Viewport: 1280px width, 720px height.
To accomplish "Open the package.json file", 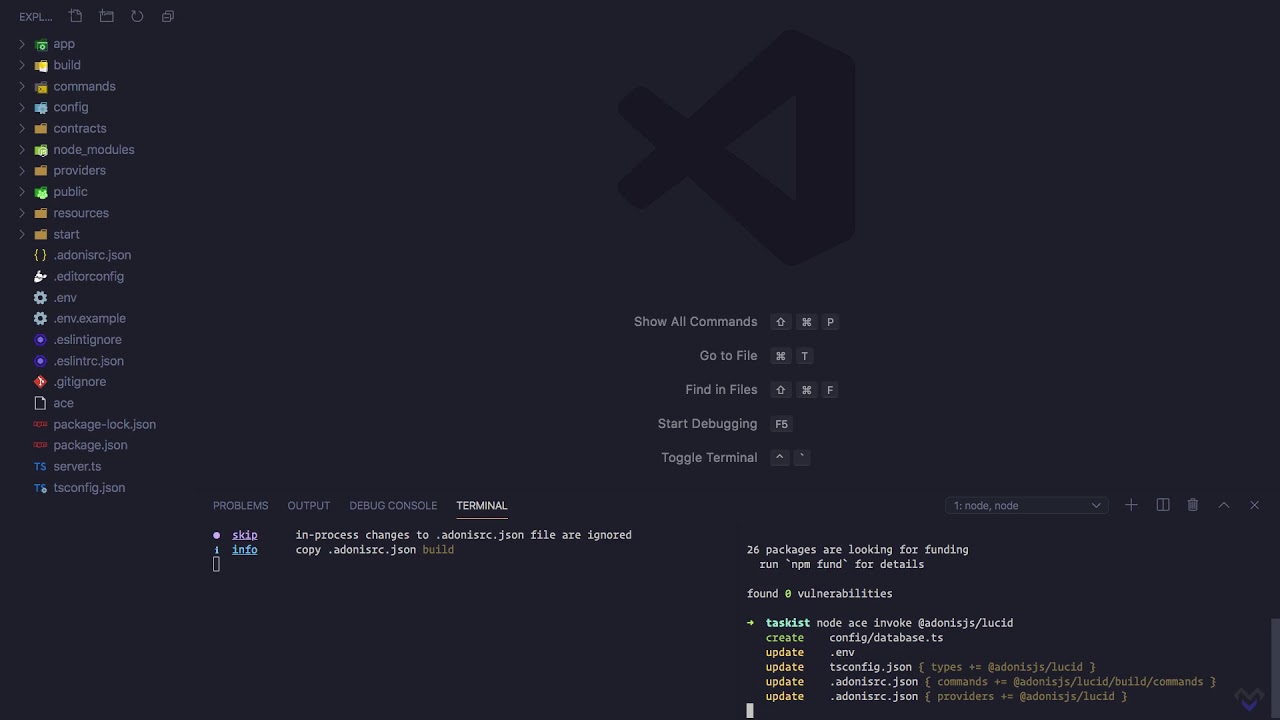I will 90,445.
